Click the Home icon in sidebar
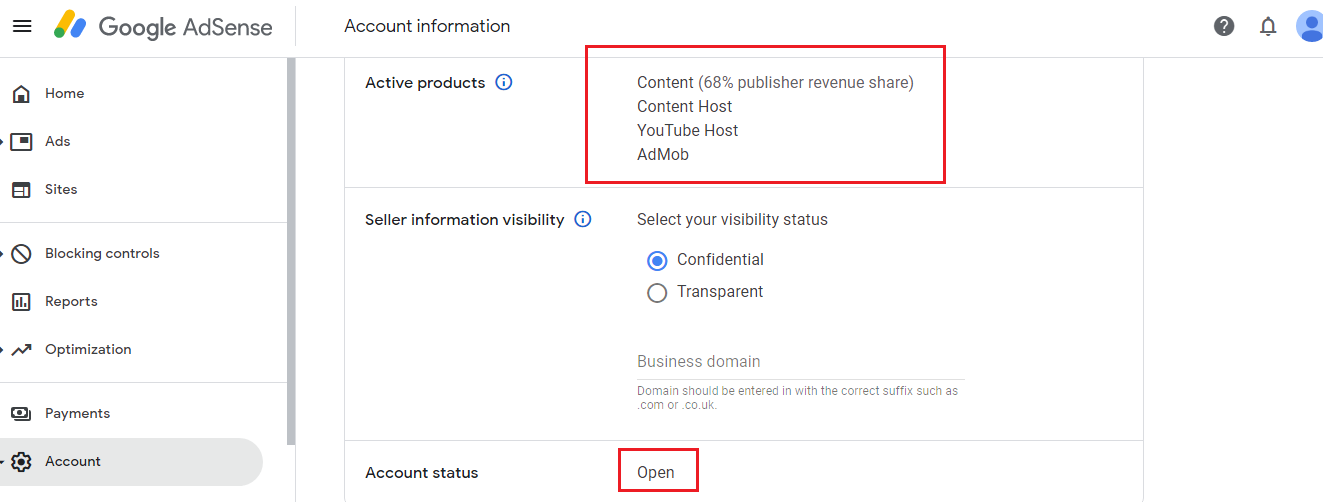 [x=21, y=94]
